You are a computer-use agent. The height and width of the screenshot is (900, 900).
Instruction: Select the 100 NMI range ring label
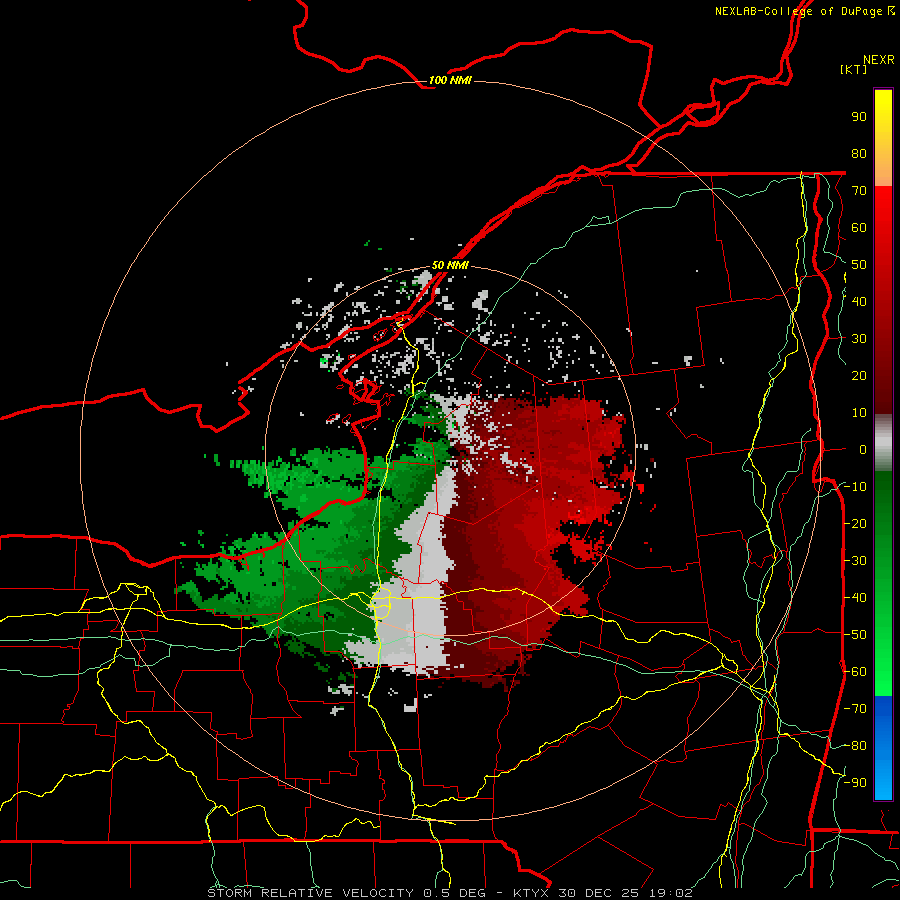click(450, 80)
